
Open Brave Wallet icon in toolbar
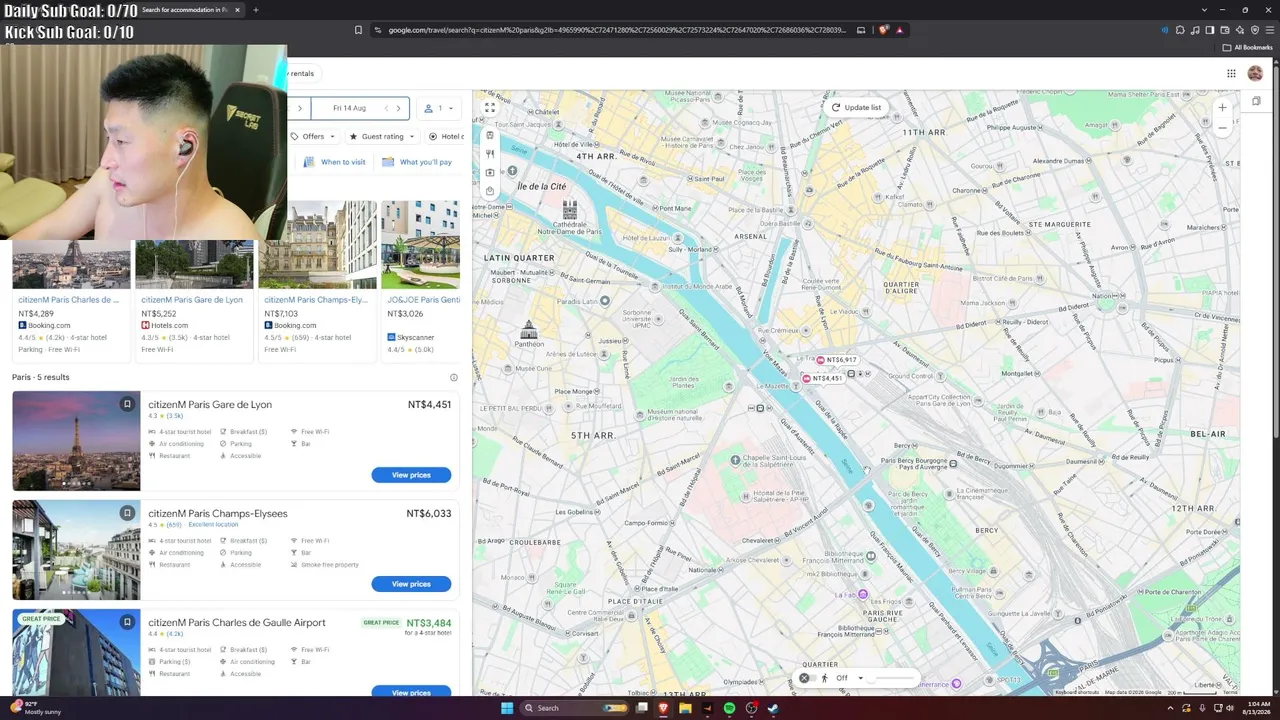tap(1225, 30)
